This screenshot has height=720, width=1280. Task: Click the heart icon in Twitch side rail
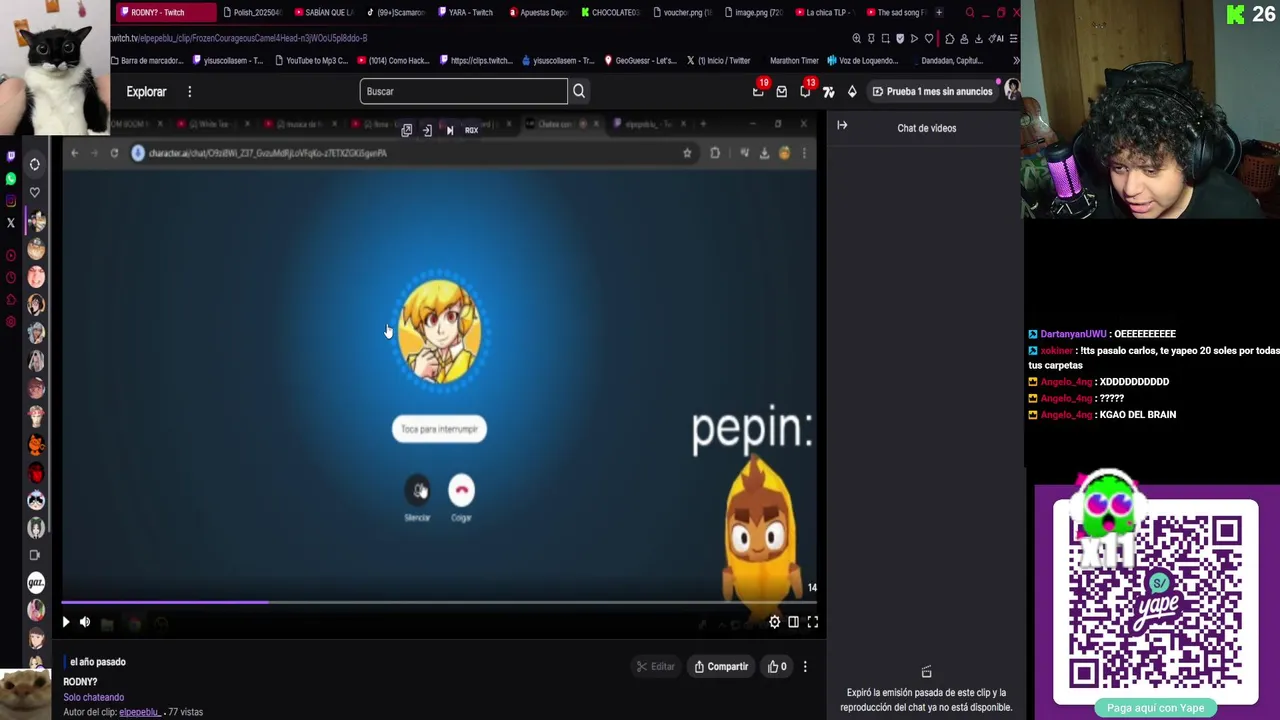[35, 192]
